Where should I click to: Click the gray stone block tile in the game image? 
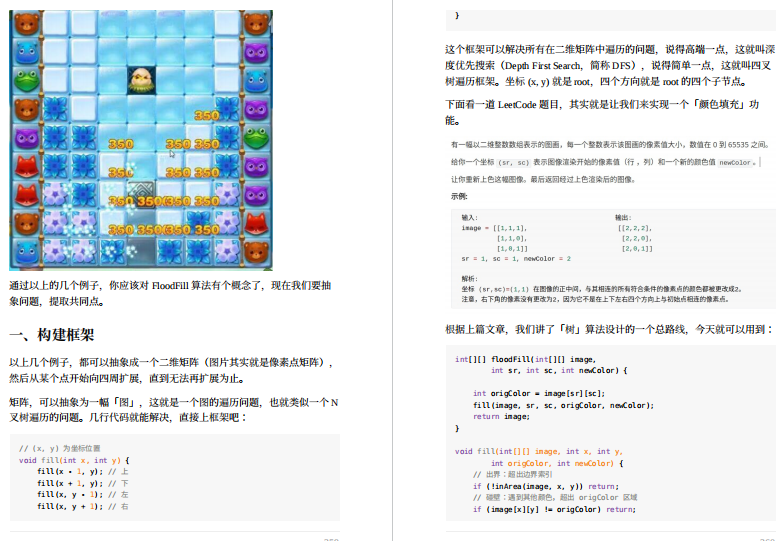pos(142,195)
